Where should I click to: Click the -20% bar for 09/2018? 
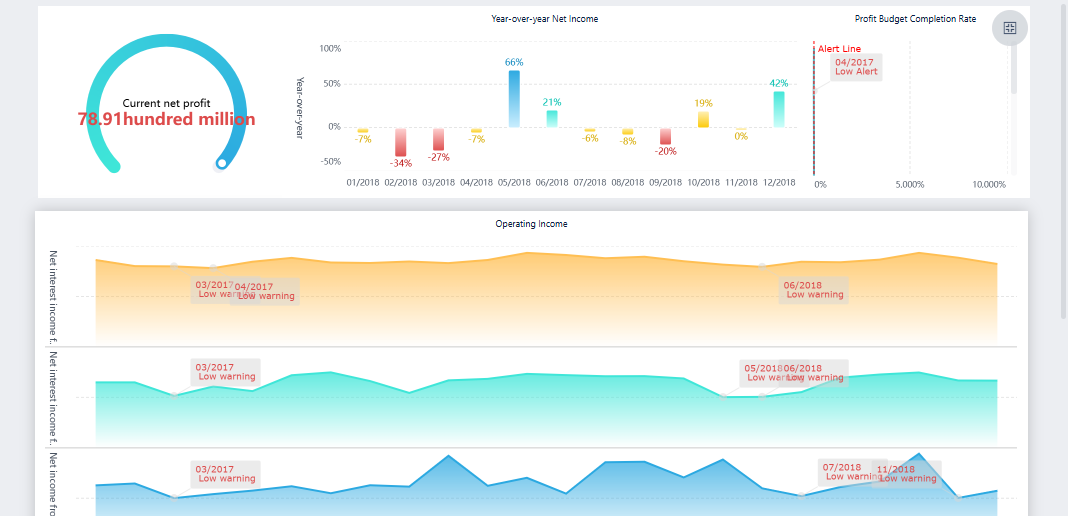(x=666, y=136)
